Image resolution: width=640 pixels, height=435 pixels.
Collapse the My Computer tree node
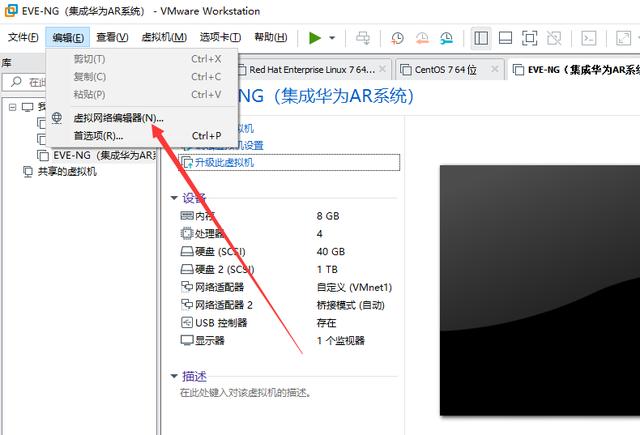point(13,107)
